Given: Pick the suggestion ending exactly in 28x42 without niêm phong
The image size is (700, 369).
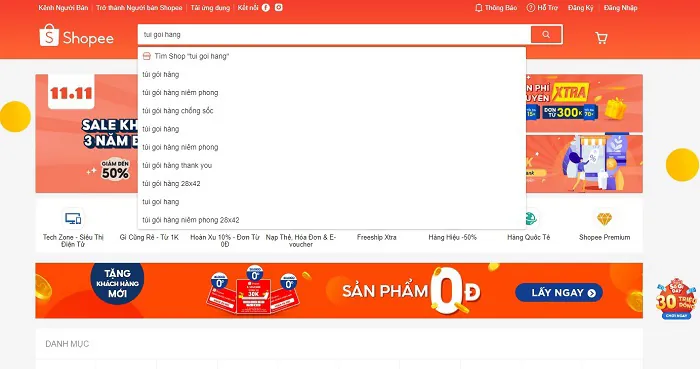Looking at the screenshot, I should pyautogui.click(x=332, y=184).
